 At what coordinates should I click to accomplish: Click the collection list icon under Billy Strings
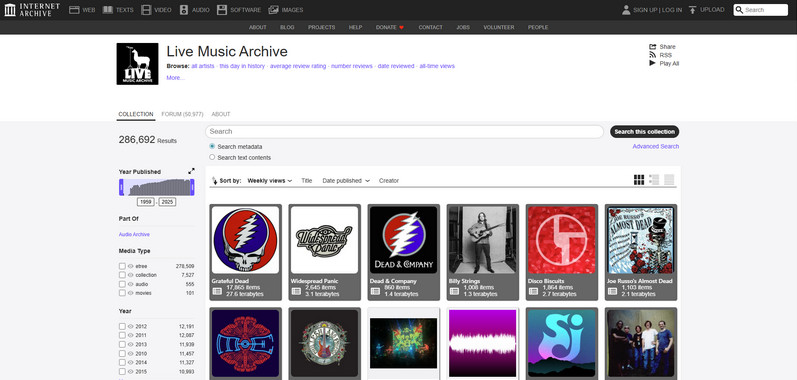click(x=454, y=291)
